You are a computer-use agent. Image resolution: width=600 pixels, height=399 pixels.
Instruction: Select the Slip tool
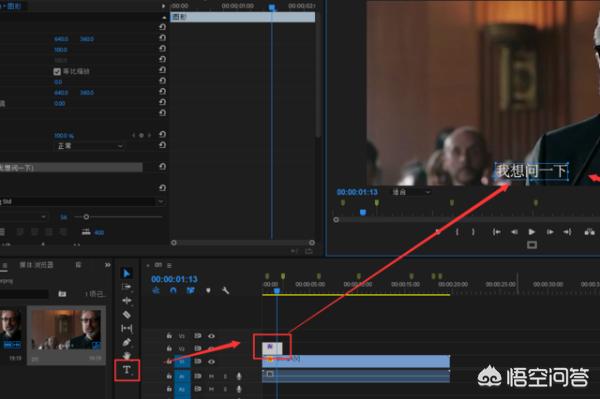click(x=127, y=328)
